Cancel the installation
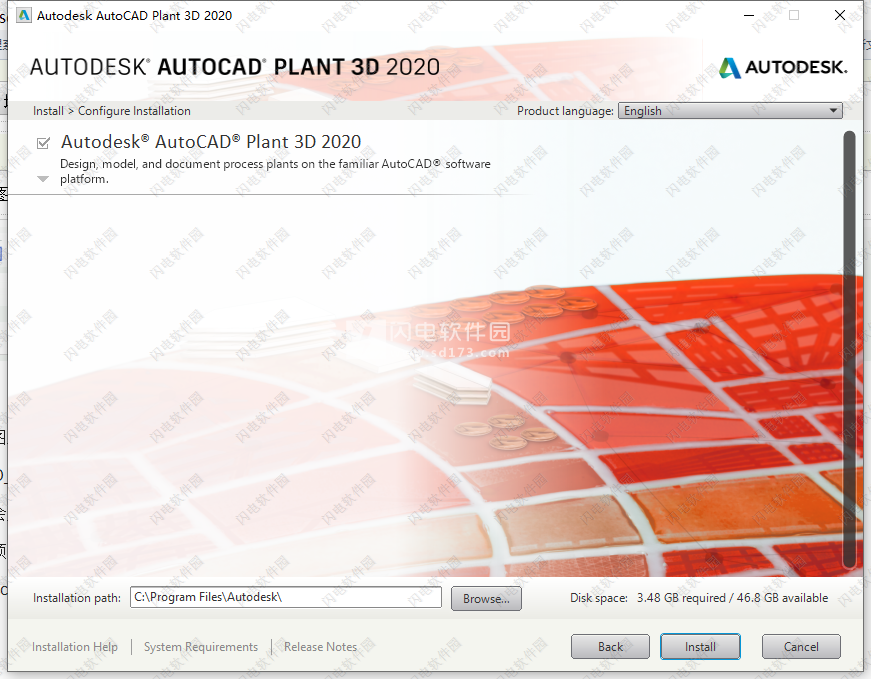The width and height of the screenshot is (871, 679). point(801,647)
